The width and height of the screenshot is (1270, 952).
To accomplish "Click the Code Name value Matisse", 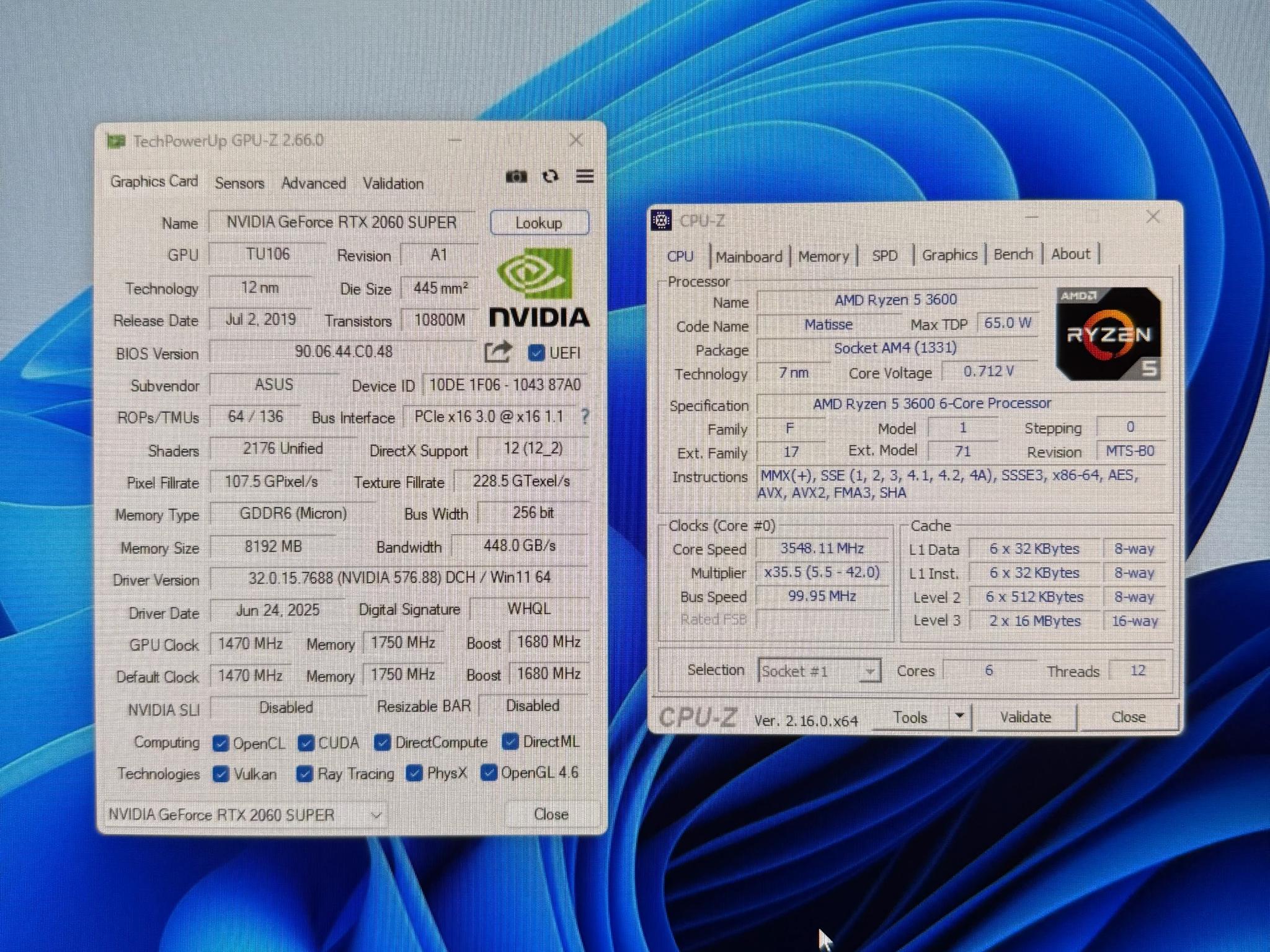I will coord(828,324).
